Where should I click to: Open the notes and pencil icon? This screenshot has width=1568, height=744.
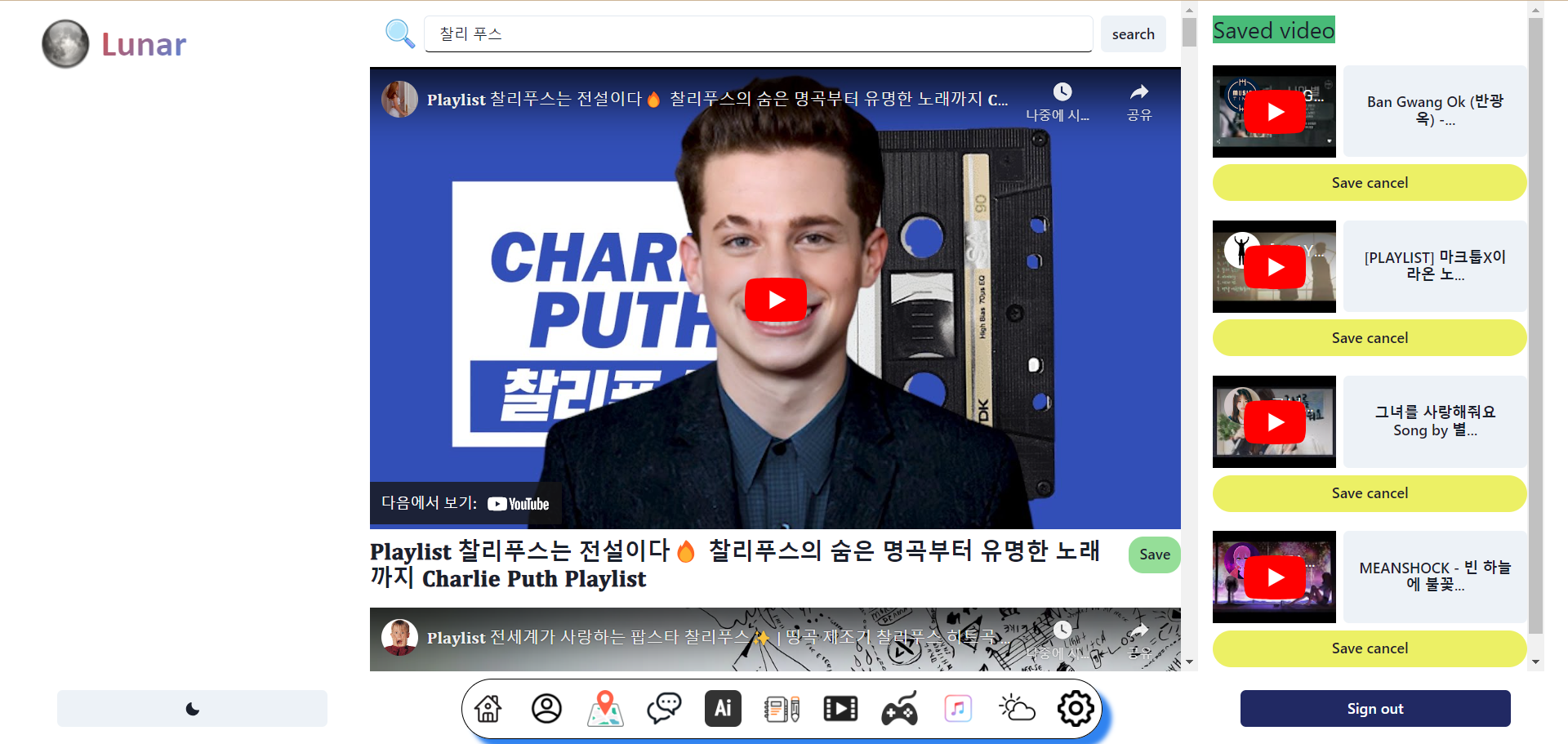coord(782,708)
